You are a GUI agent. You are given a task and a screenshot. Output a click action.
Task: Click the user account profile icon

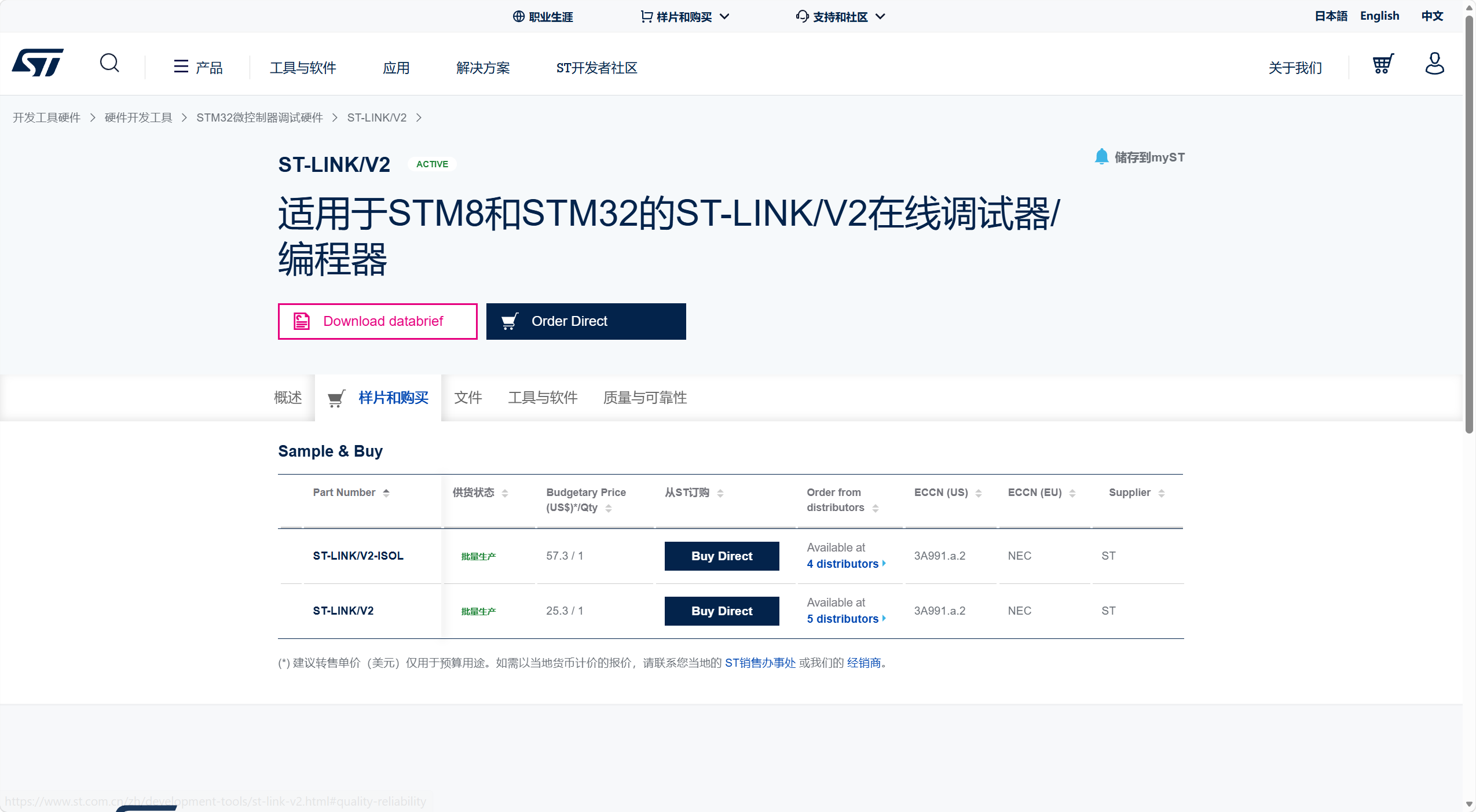pyautogui.click(x=1434, y=64)
